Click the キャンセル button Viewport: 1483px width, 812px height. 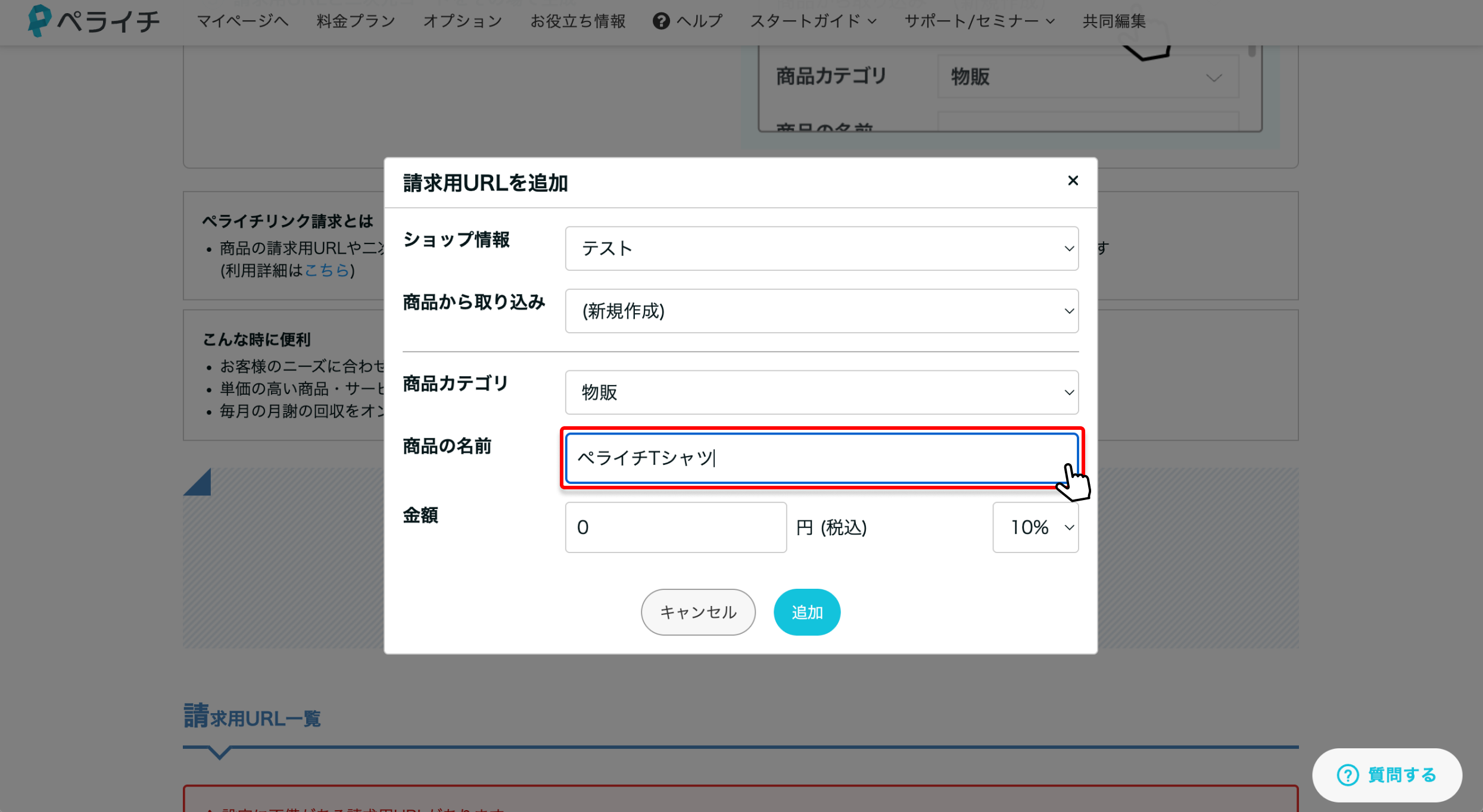pos(698,612)
